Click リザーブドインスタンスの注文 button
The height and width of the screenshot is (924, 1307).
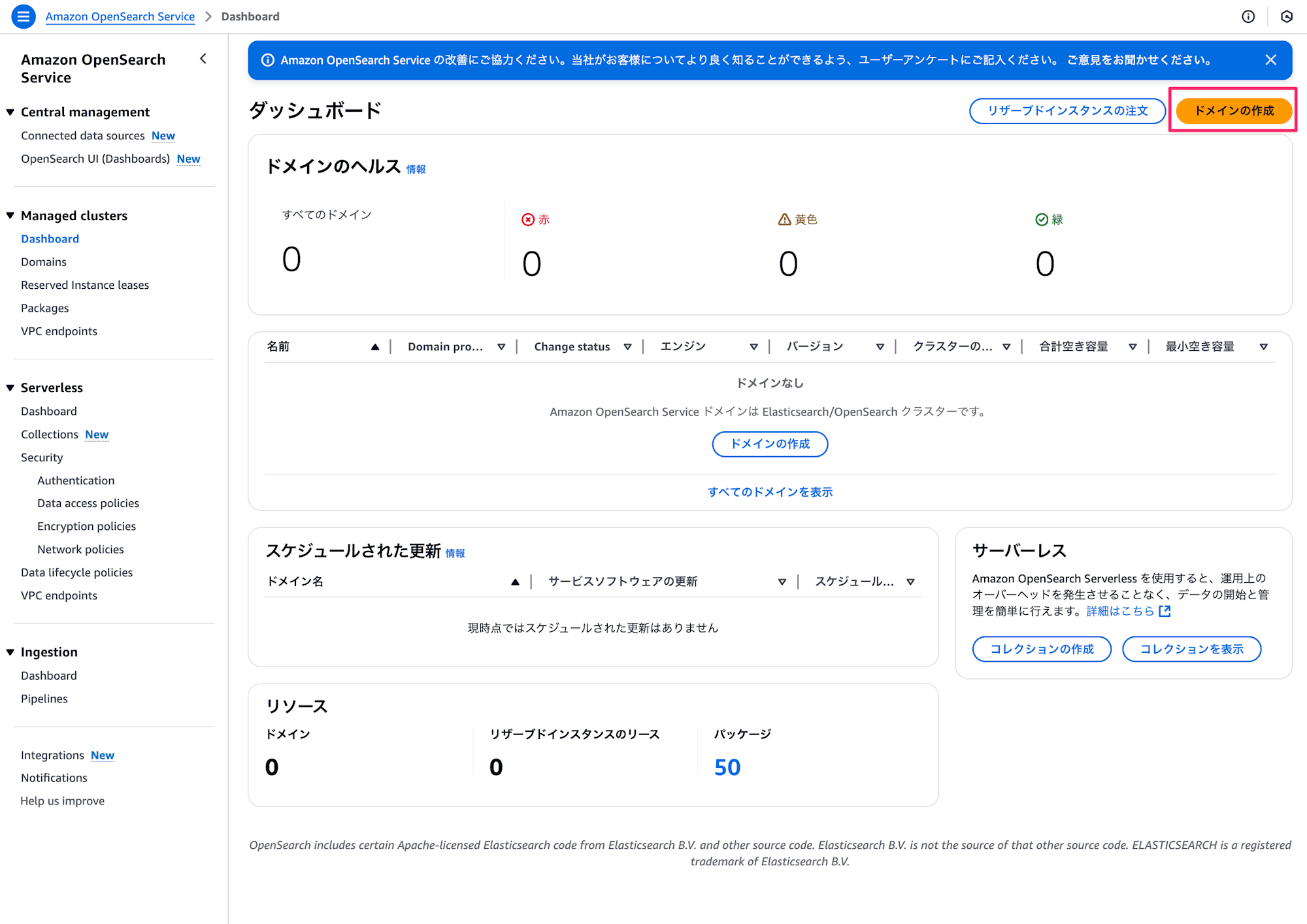tap(1067, 110)
